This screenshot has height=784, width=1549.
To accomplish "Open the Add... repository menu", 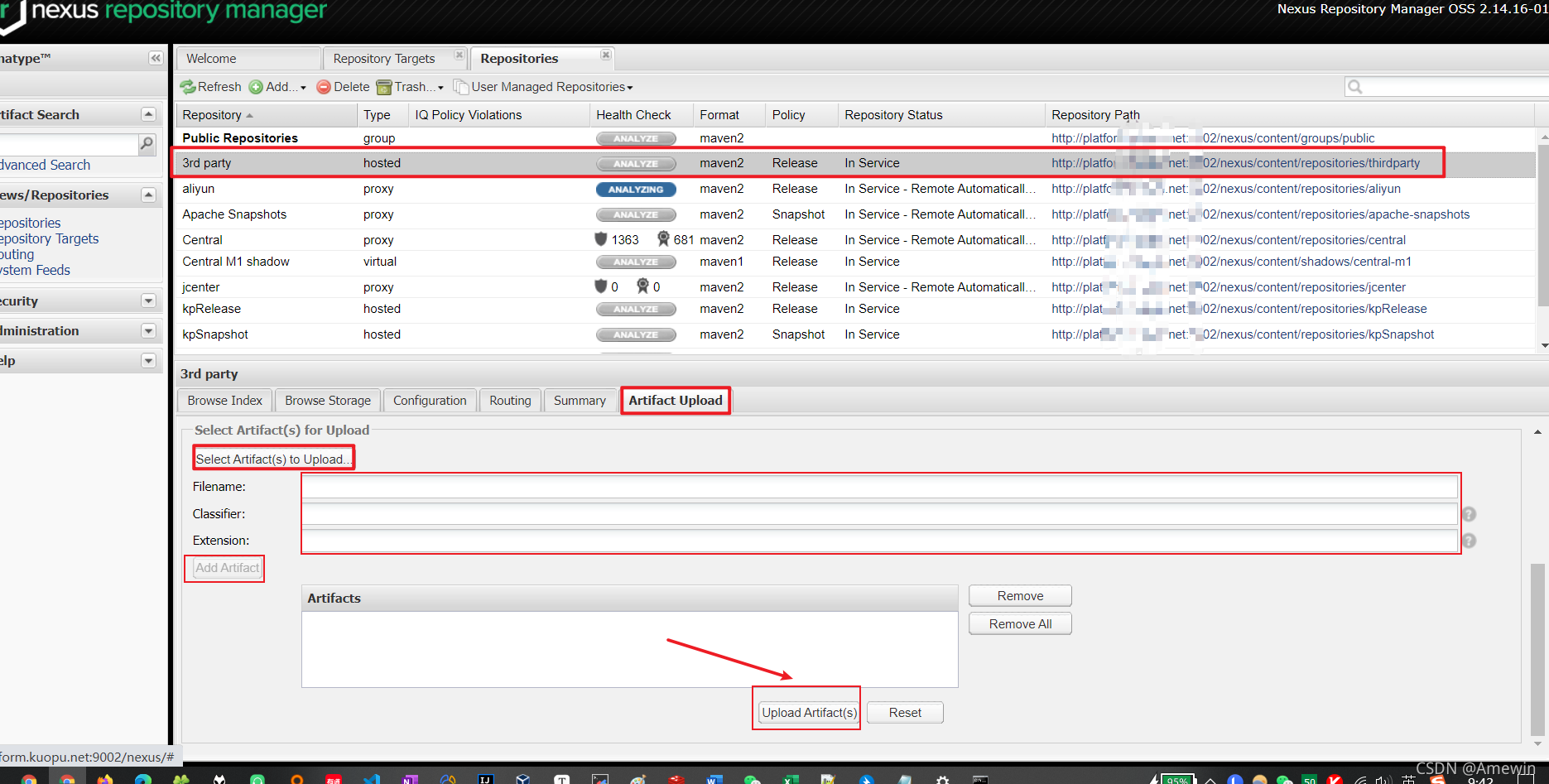I will [278, 87].
